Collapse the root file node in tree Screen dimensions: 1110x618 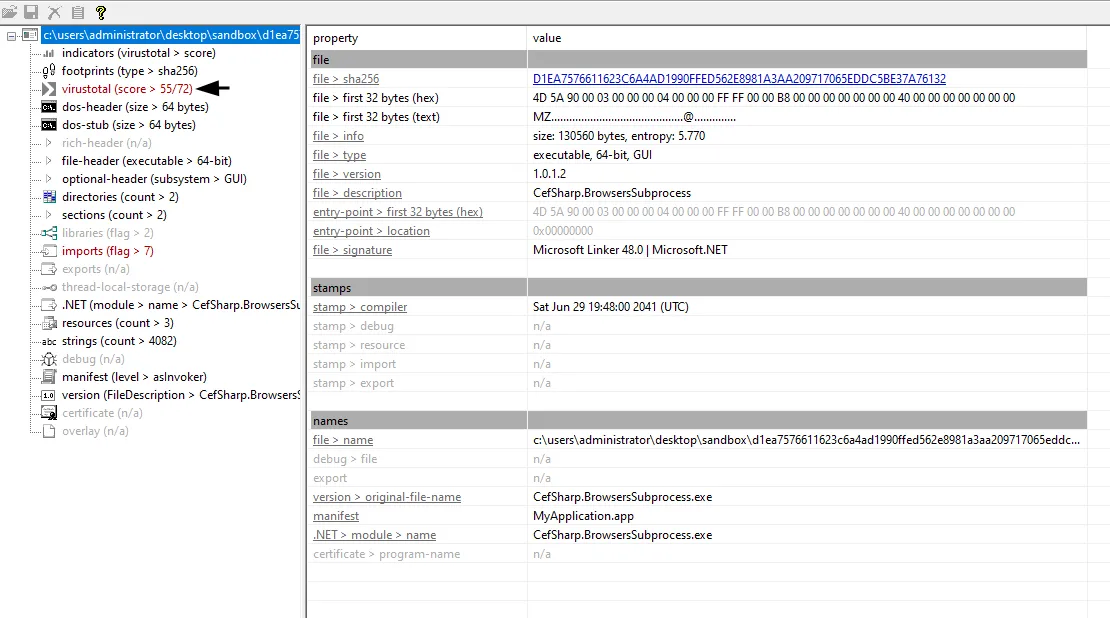[11, 35]
